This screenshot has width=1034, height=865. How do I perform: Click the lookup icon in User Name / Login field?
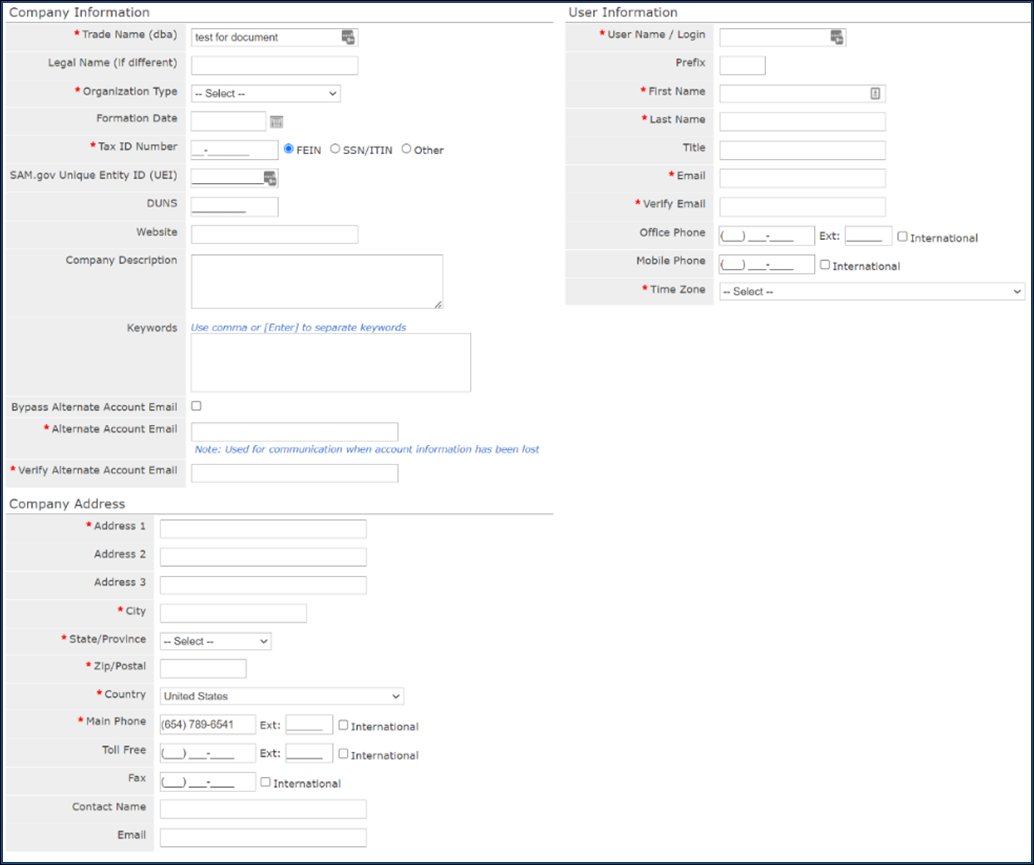837,38
